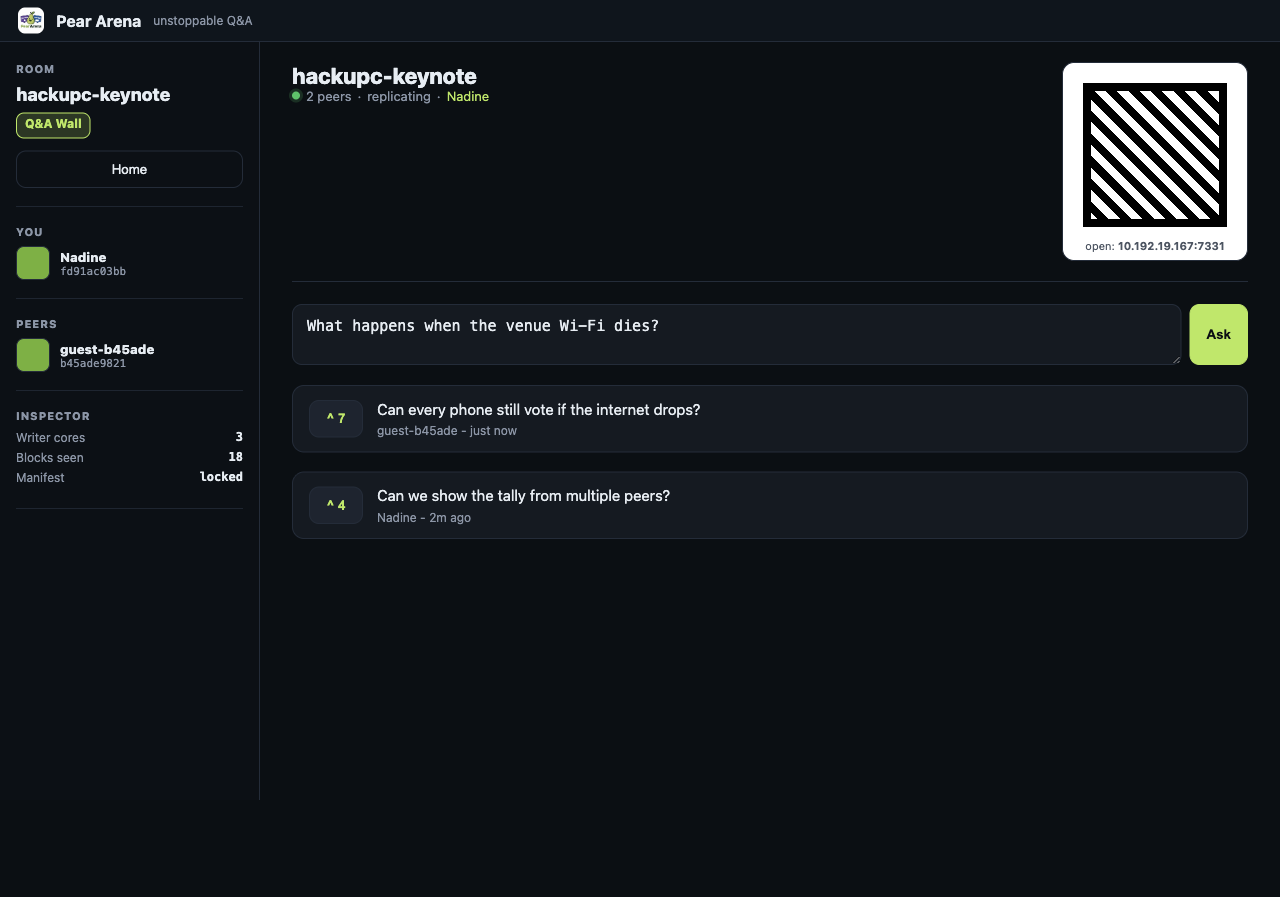
Task: Click your ID fd91ac03bb
Action: [x=93, y=272]
